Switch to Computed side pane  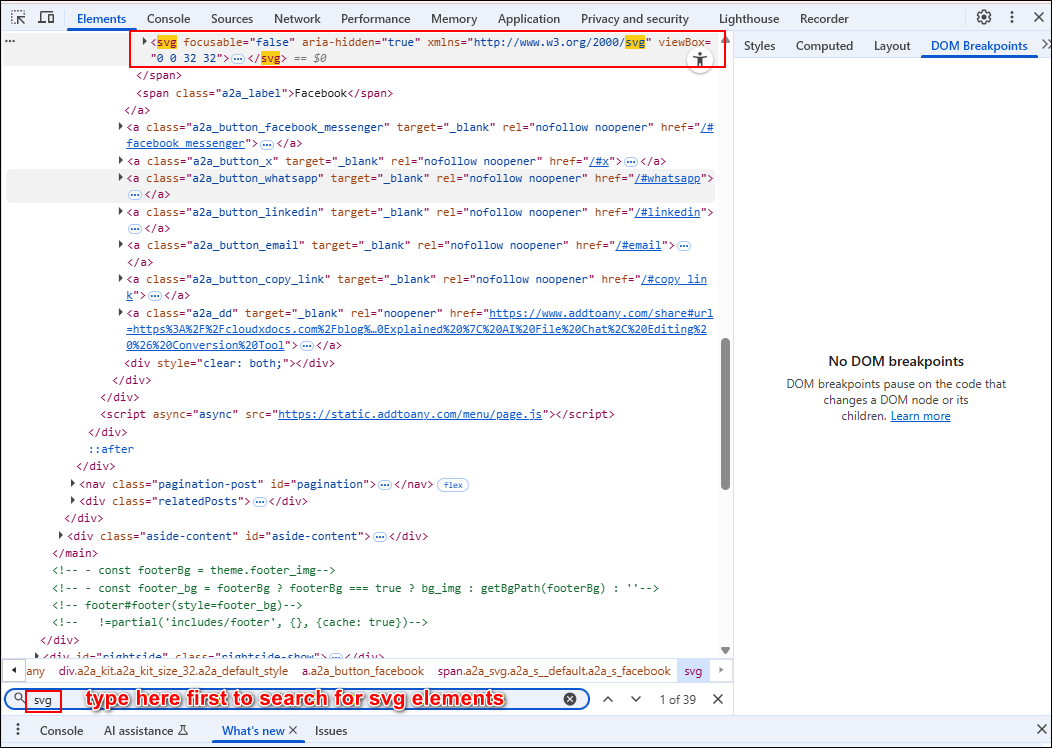tap(824, 46)
